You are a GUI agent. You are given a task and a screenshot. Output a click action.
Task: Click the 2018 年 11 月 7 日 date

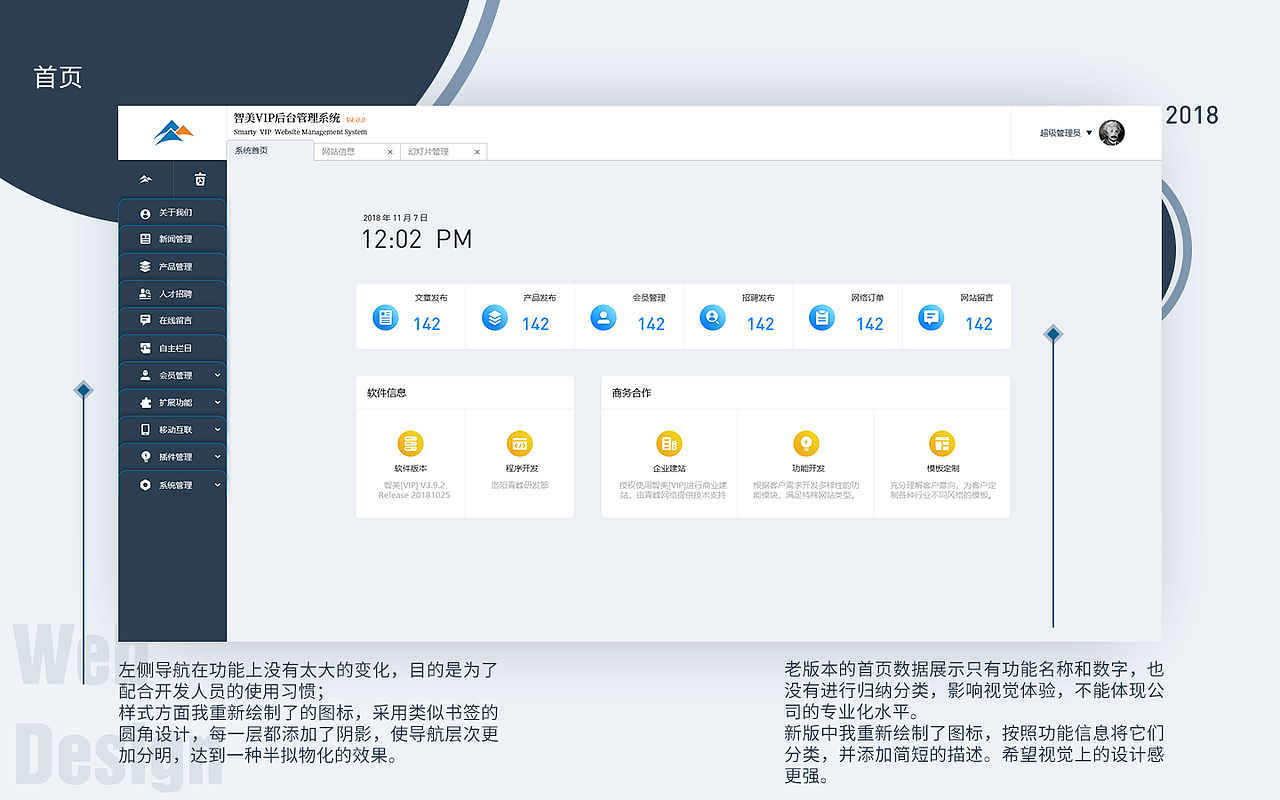coord(395,217)
